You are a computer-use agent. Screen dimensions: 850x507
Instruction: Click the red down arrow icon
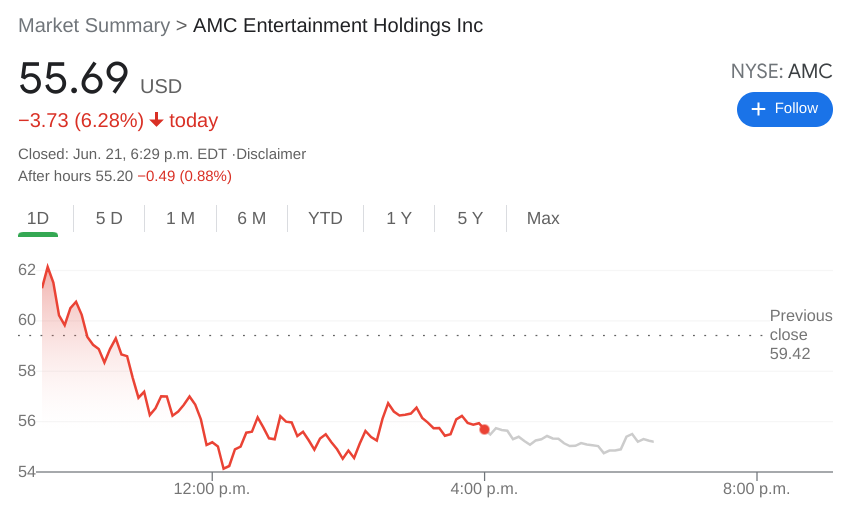[157, 120]
